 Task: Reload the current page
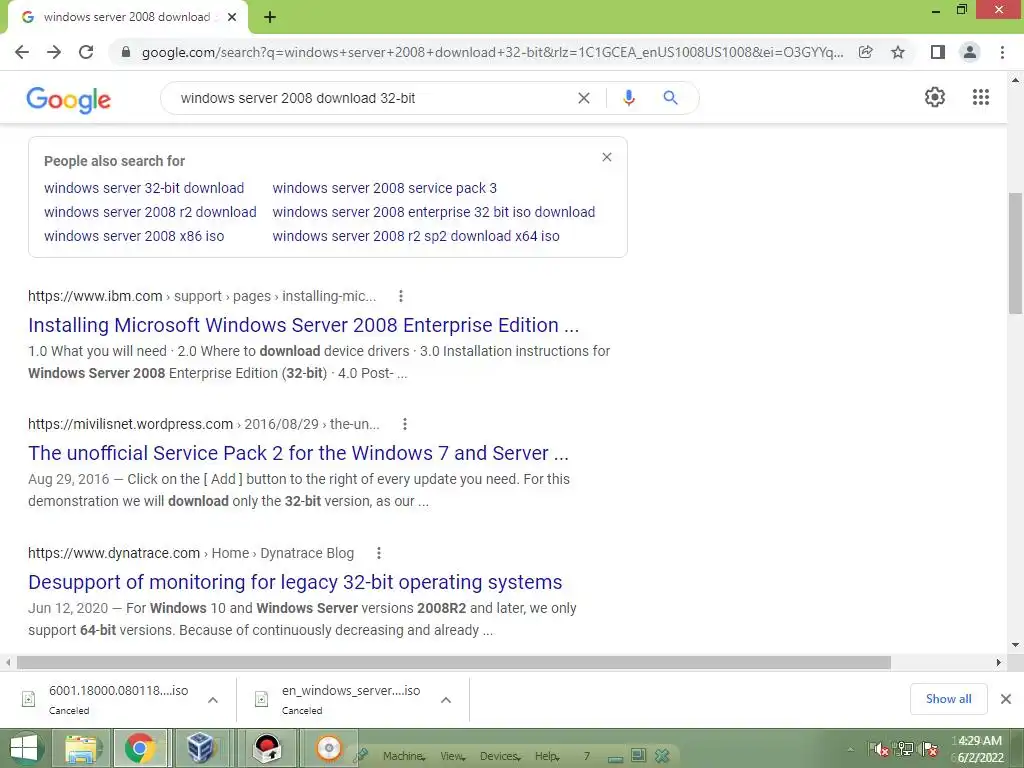click(x=86, y=52)
